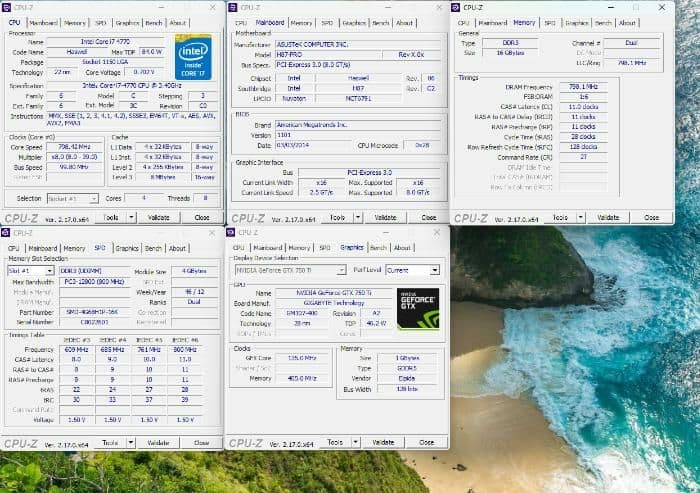Click the GPU Name field in Graphics window
The width and height of the screenshot is (700, 493).
point(333,293)
